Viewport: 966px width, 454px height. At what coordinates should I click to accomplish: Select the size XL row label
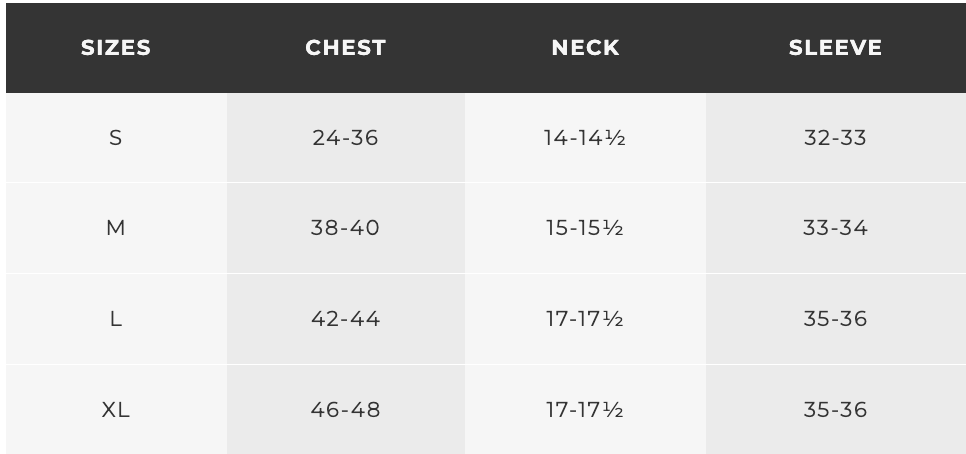pos(116,410)
